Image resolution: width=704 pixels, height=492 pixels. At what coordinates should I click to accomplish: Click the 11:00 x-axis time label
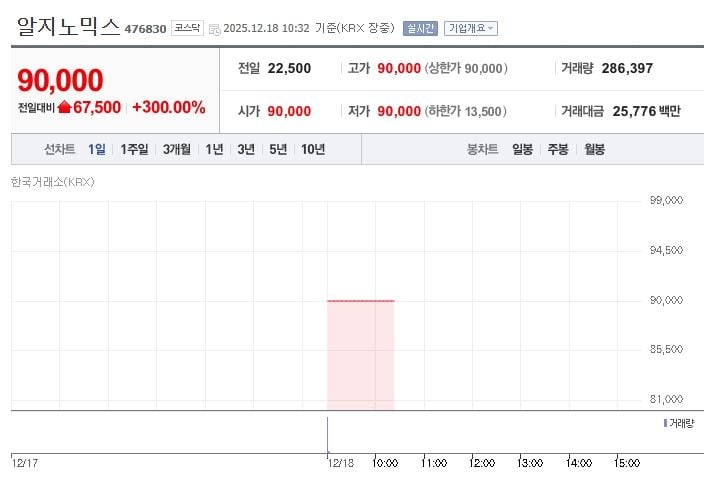tap(434, 463)
